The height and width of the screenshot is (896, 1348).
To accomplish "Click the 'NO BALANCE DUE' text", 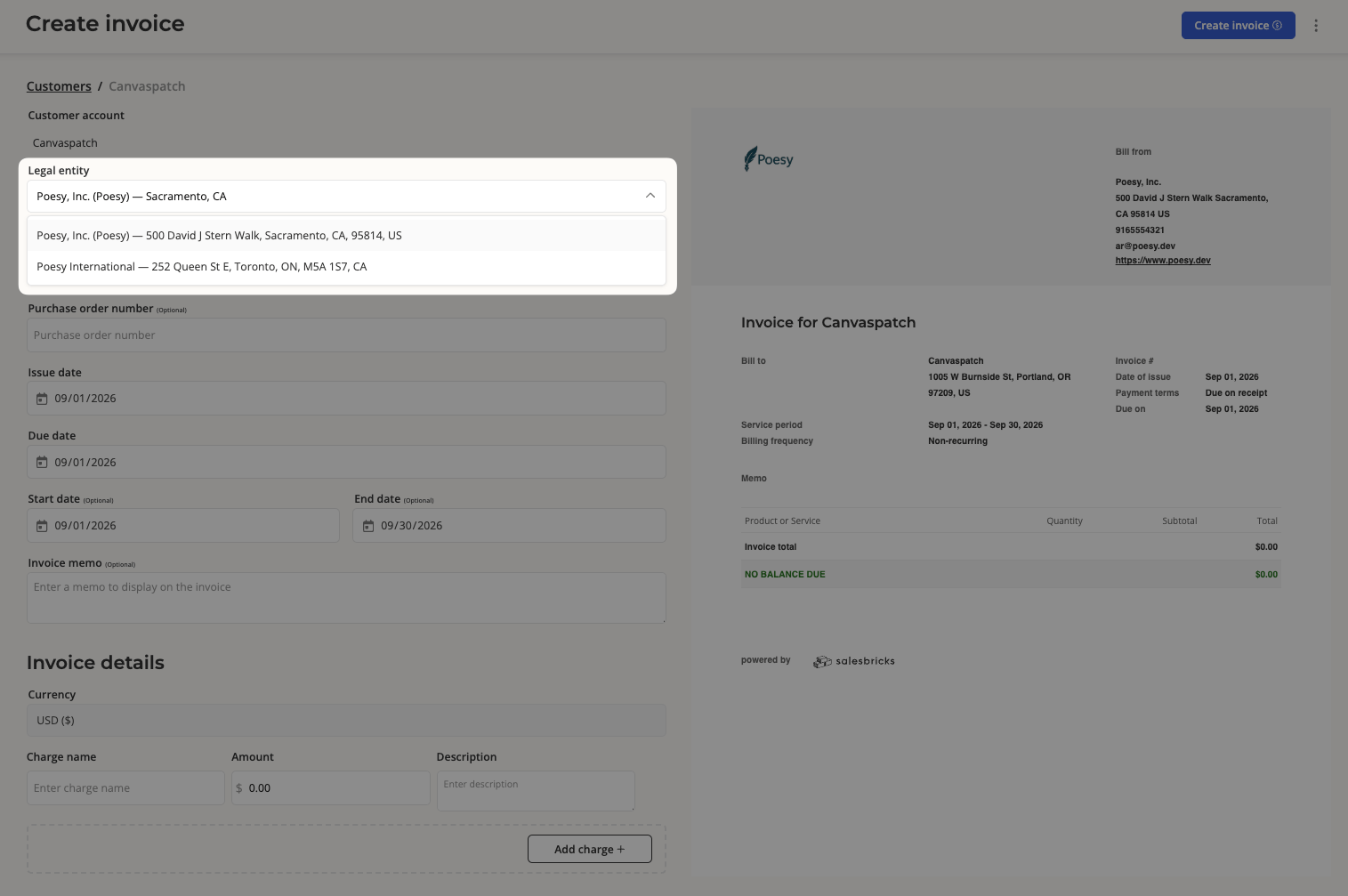I will coord(785,575).
